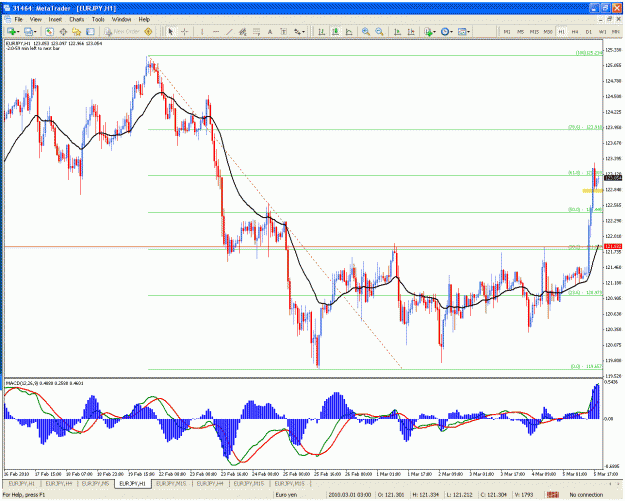Click the Indicators list icon
Image resolution: width=625 pixels, height=501 pixels.
pyautogui.click(x=428, y=32)
